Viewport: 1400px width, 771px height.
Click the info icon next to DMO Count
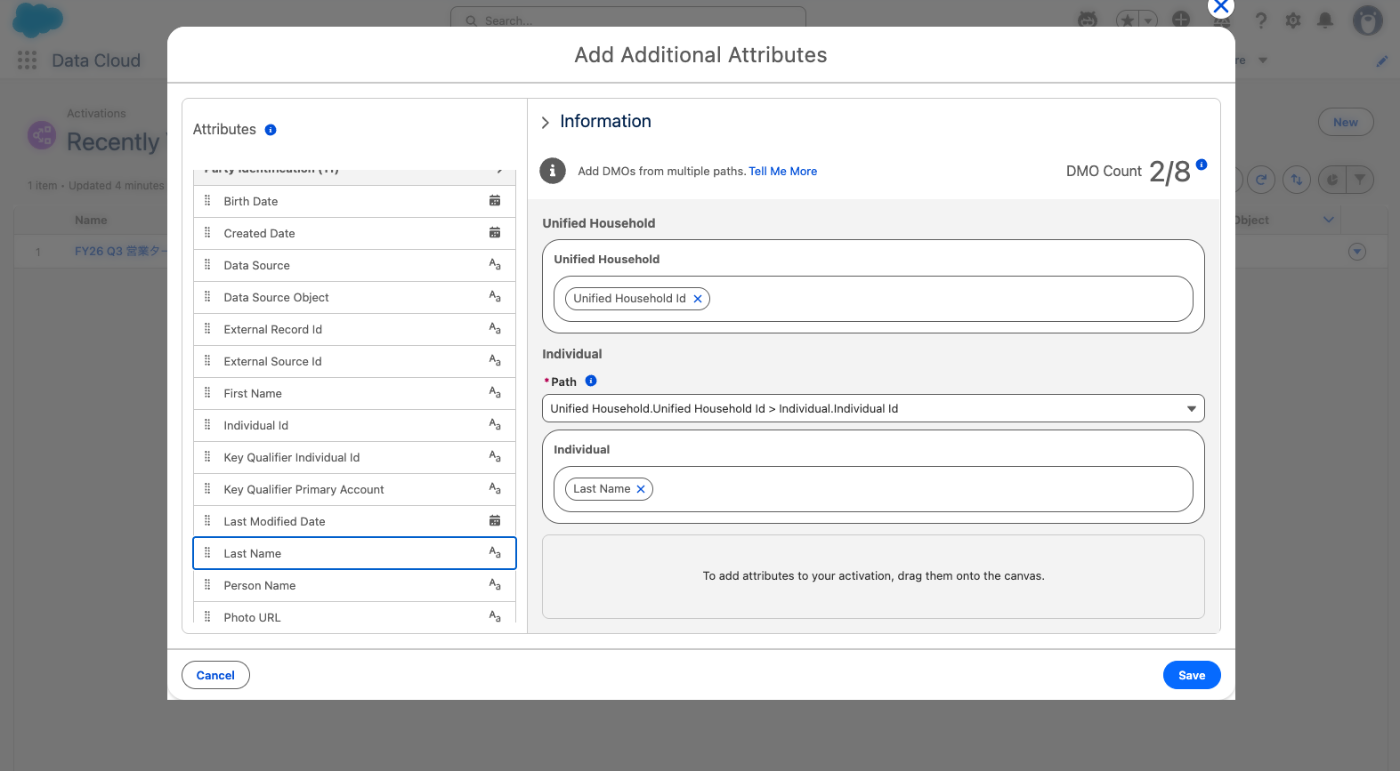click(x=1201, y=164)
